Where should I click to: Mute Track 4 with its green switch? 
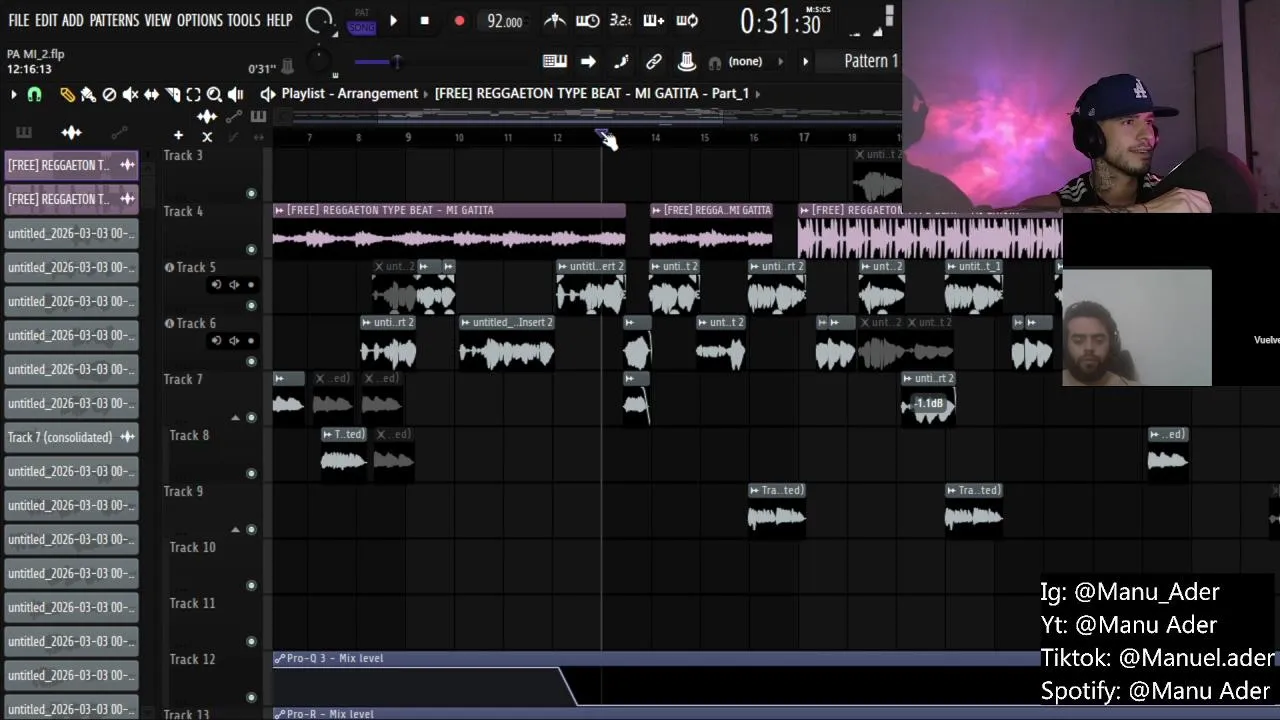[x=251, y=249]
